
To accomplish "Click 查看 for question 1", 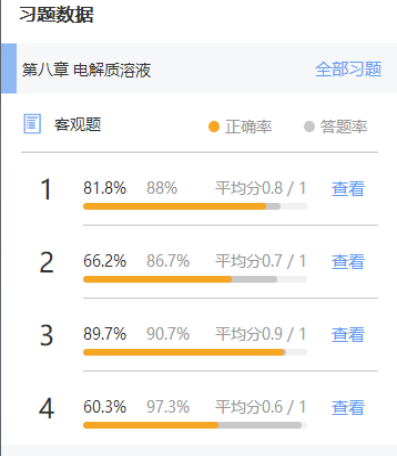I will click(348, 189).
